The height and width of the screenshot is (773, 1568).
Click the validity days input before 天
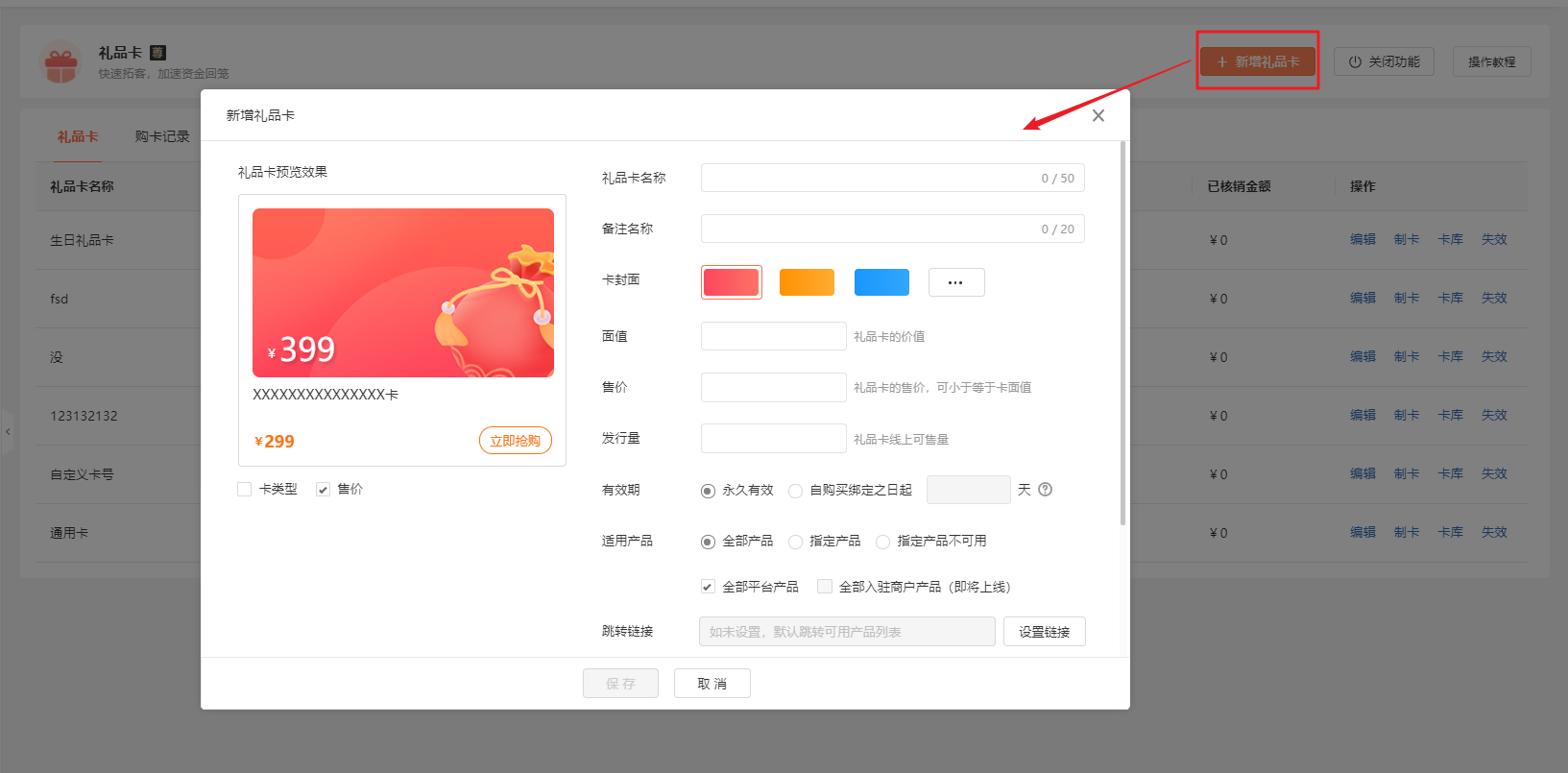point(968,490)
